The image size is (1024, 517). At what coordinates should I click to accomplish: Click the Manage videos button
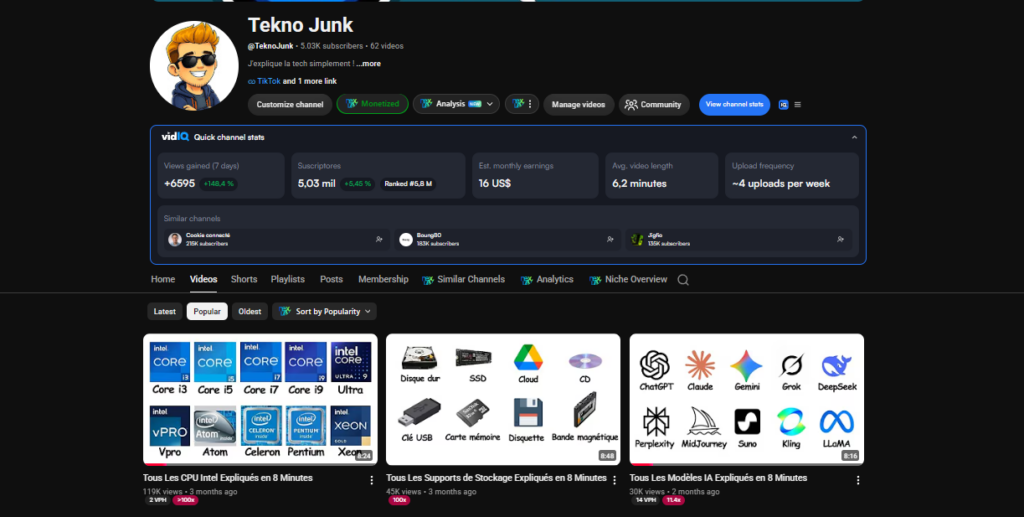579,104
